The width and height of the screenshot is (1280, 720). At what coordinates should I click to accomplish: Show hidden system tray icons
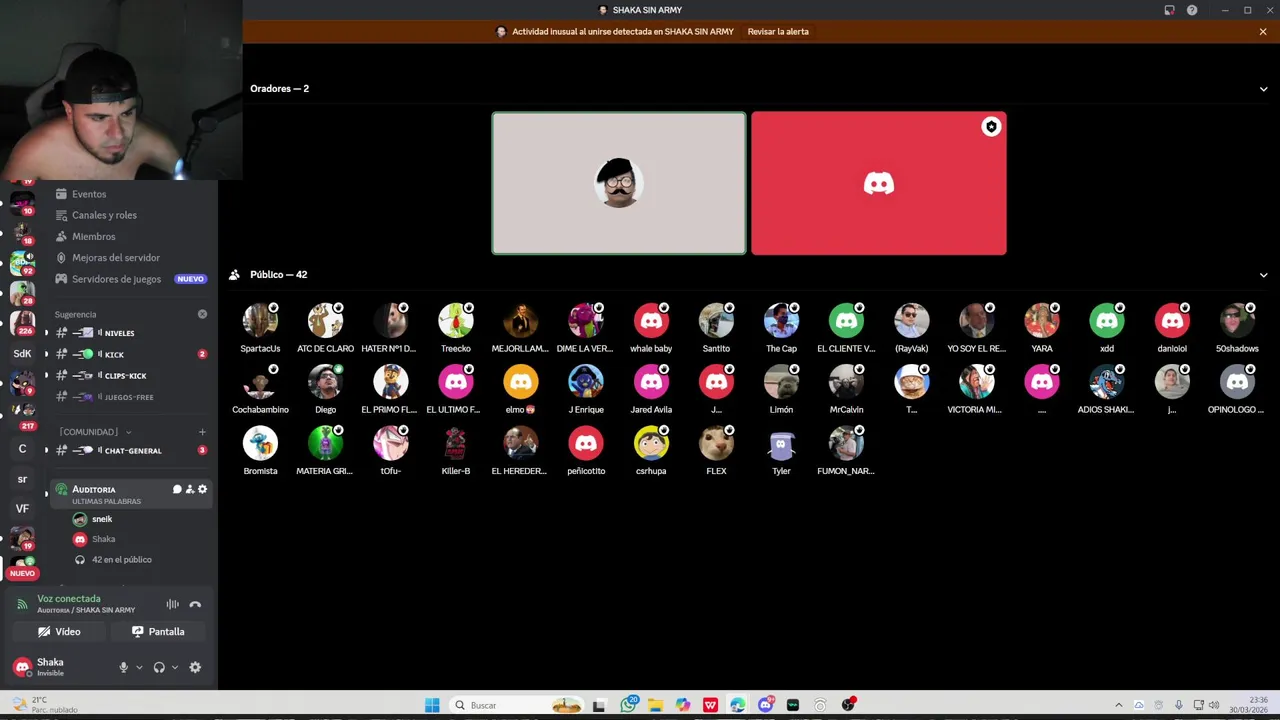click(x=1118, y=705)
